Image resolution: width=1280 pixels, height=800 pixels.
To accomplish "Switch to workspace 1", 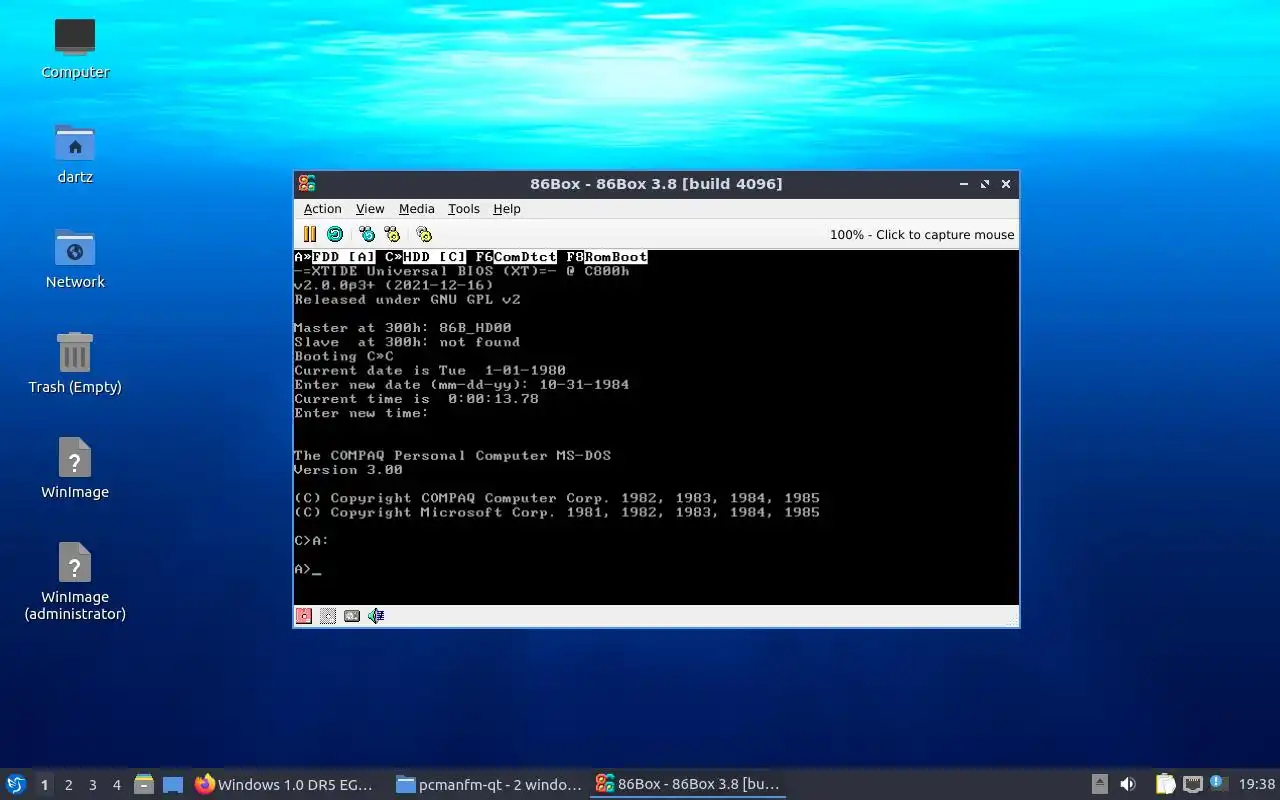I will coord(44,785).
